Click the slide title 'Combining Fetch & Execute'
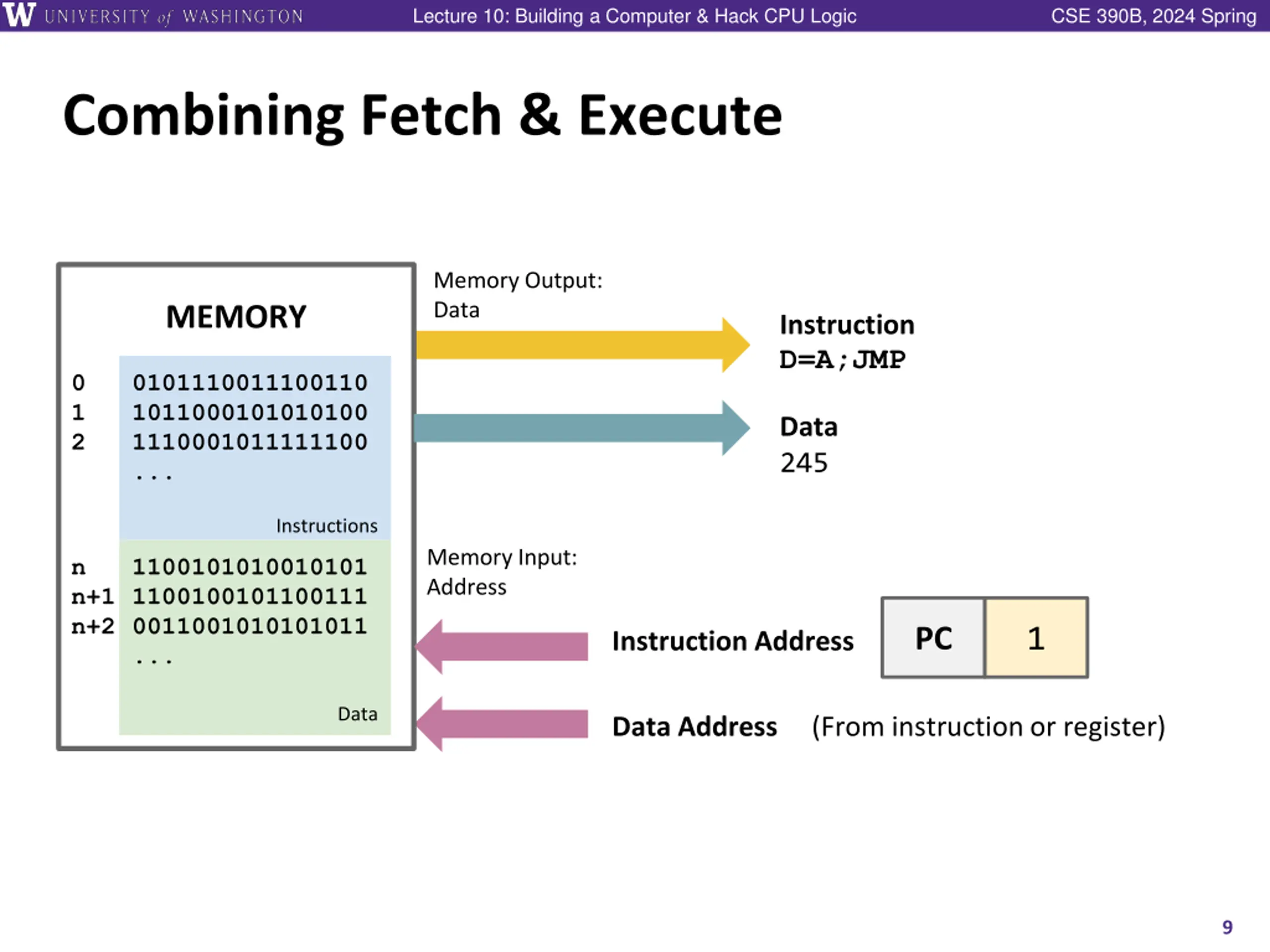This screenshot has height=952, width=1270. [422, 117]
